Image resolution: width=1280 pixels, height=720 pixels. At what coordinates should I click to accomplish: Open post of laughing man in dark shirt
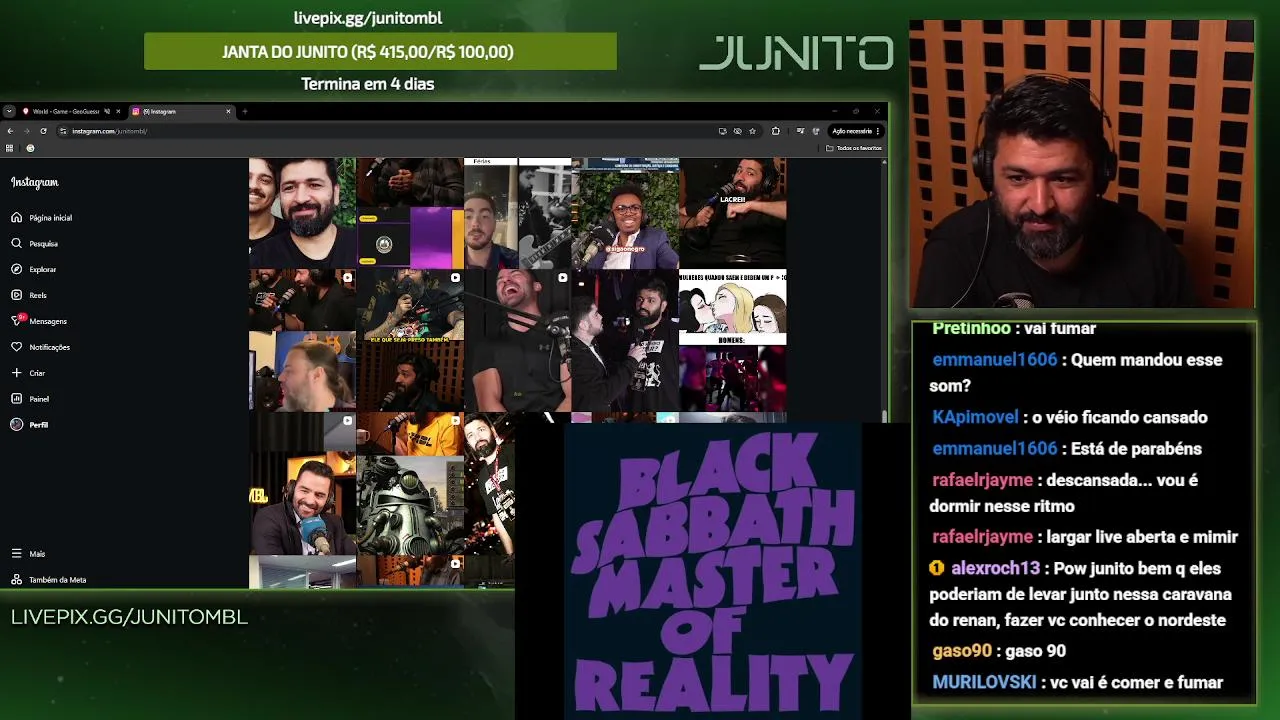[517, 340]
